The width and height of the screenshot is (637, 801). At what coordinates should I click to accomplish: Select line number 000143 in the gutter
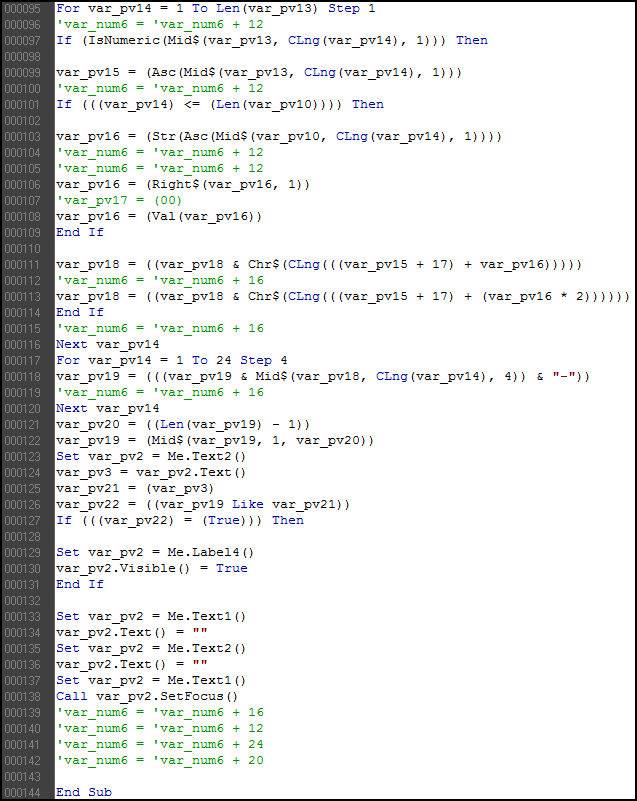[x=22, y=777]
